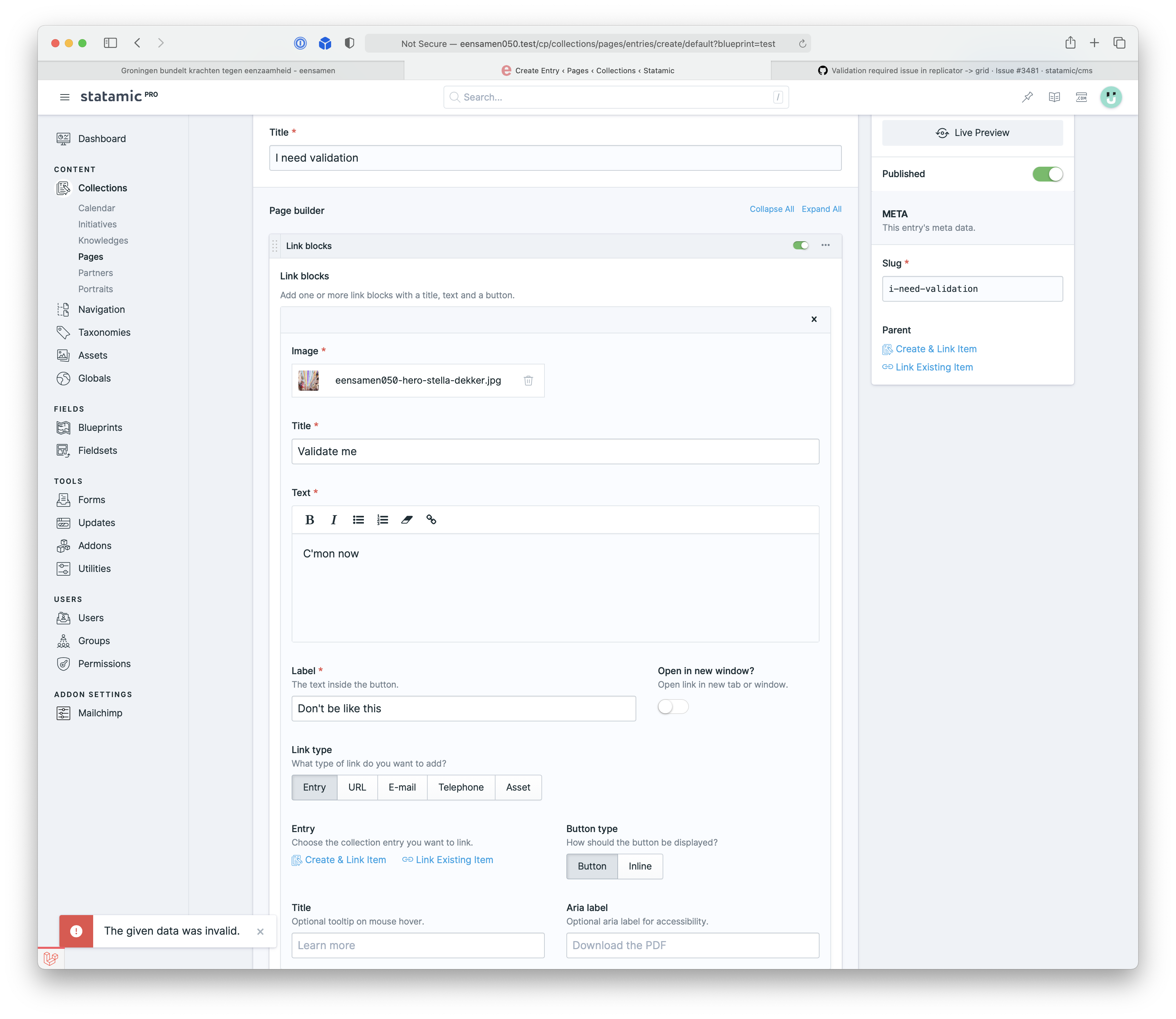Open Blueprints in sidebar

pos(100,428)
